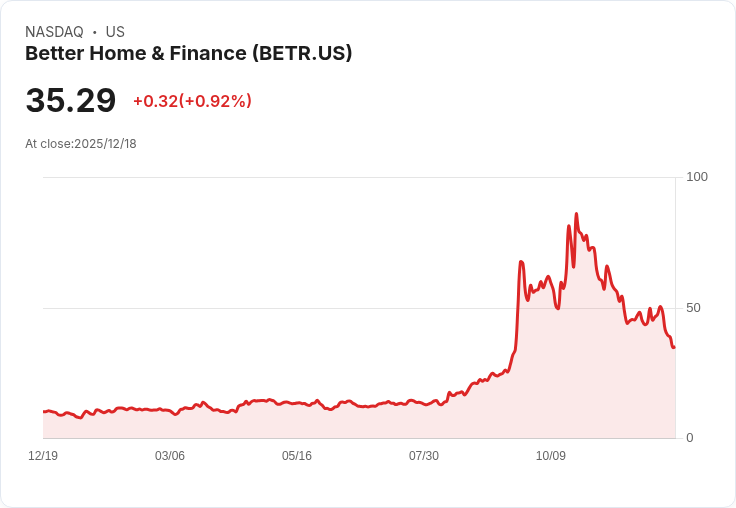Select the 50 value on the price axis
Image resolution: width=736 pixels, height=508 pixels.
[694, 308]
